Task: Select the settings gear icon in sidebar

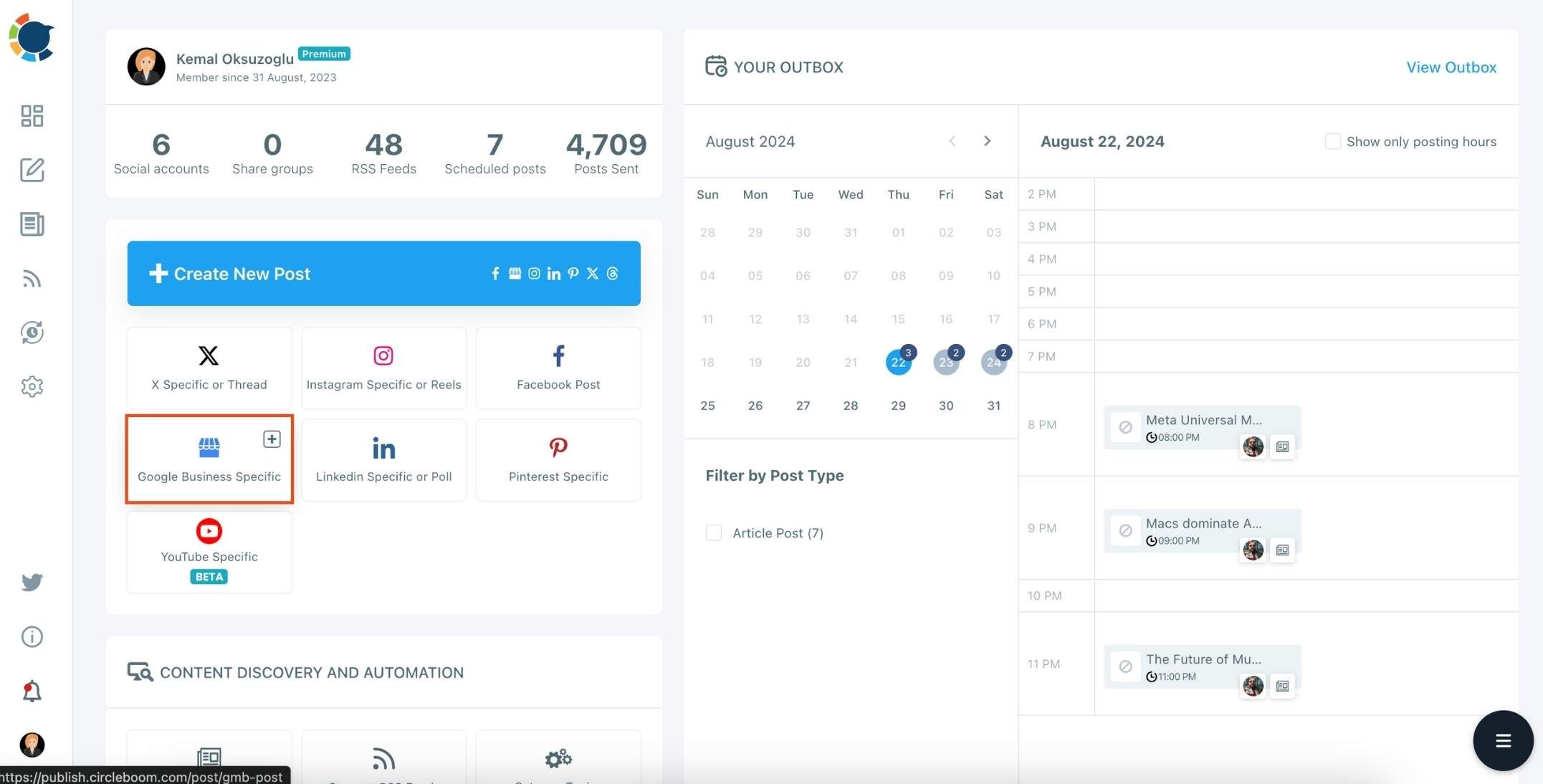Action: click(31, 385)
